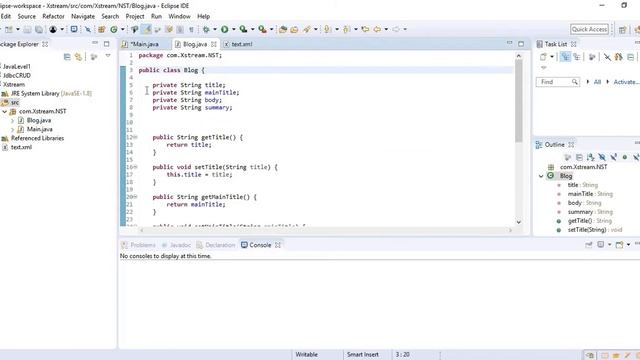This screenshot has width=640, height=360.
Task: Open the Back navigation history dropdown
Action: coord(386,29)
